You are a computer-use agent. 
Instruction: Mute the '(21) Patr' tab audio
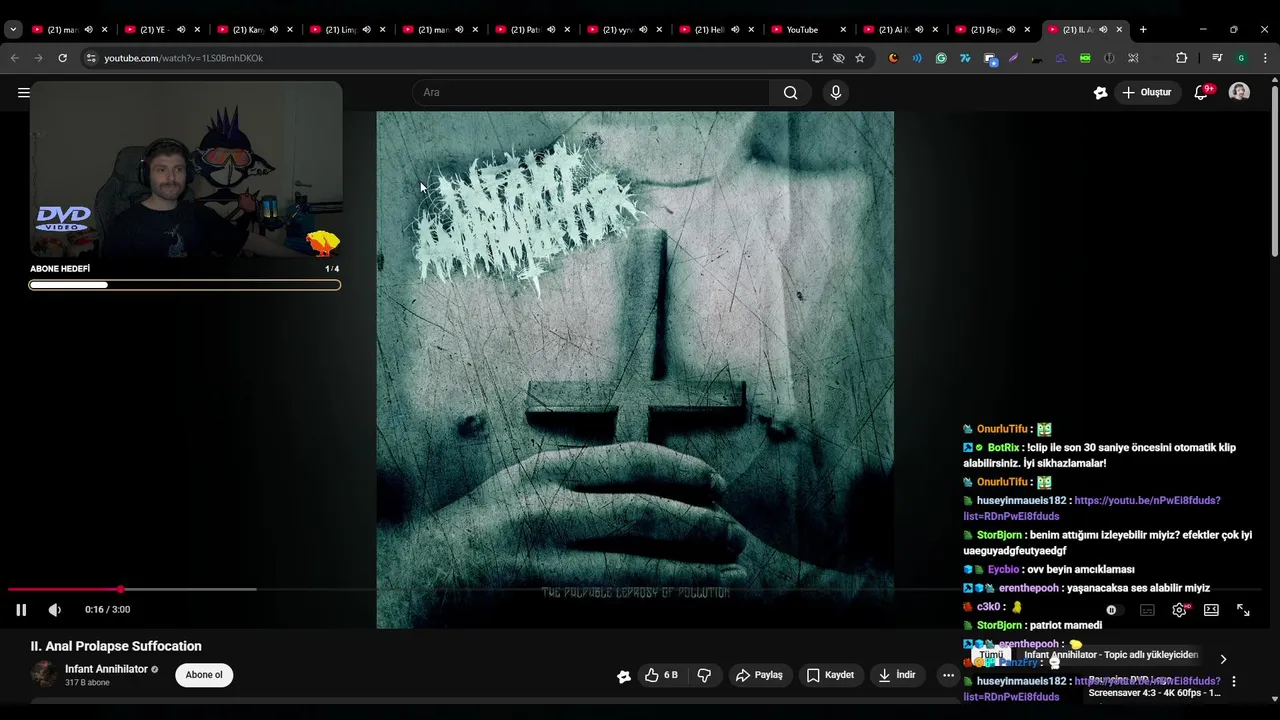(x=551, y=30)
